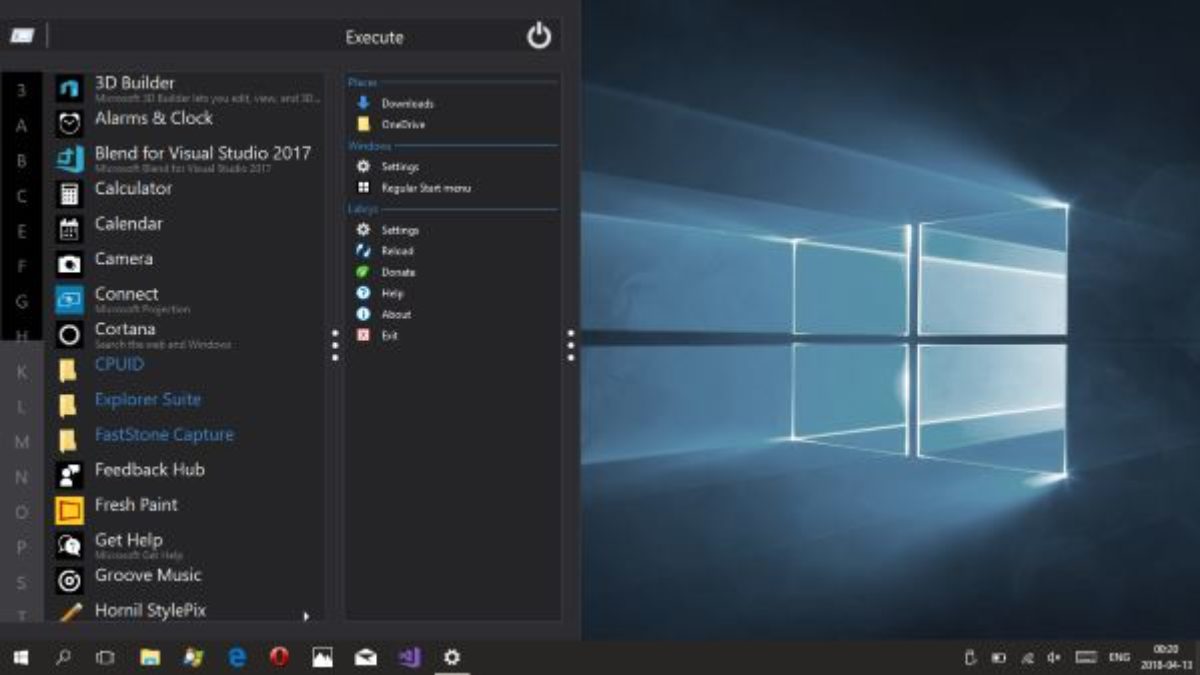This screenshot has width=1200, height=675.
Task: Launch the Calculator app
Action: [x=133, y=189]
